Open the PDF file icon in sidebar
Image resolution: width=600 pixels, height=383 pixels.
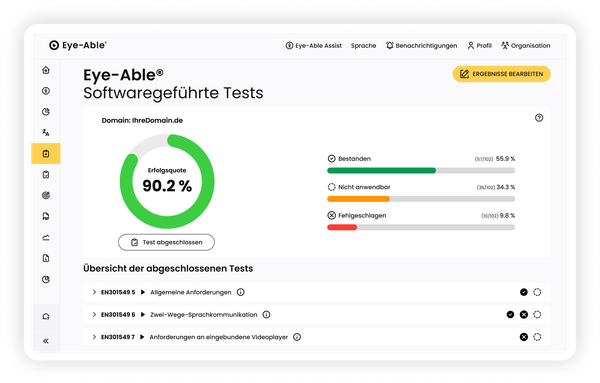46,216
